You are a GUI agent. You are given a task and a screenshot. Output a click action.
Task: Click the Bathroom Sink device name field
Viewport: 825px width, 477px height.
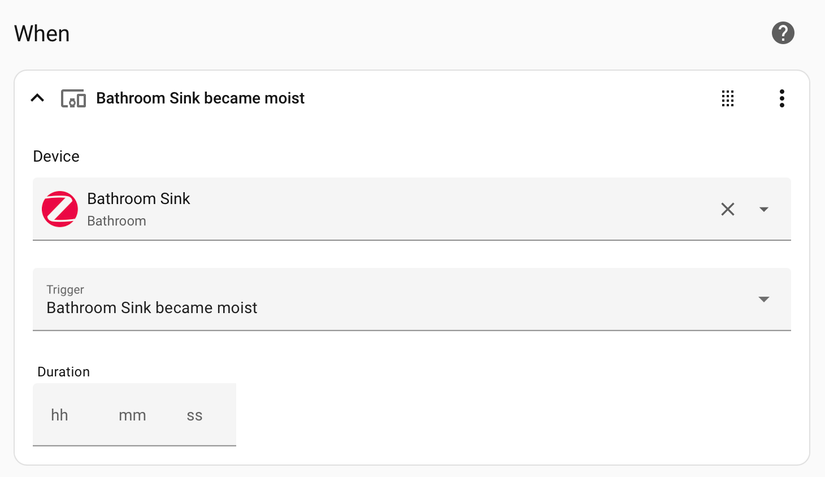click(x=139, y=199)
